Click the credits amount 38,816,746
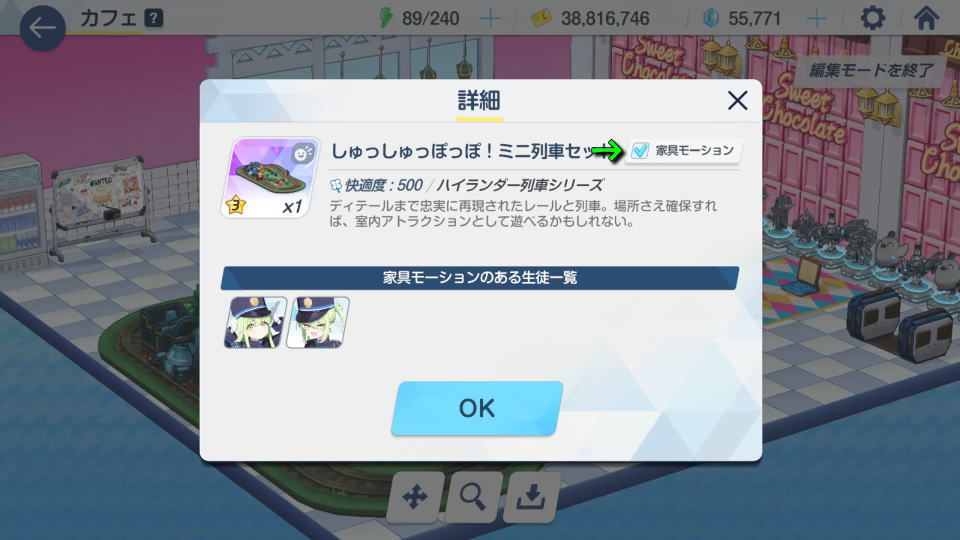The image size is (960, 540). (605, 18)
